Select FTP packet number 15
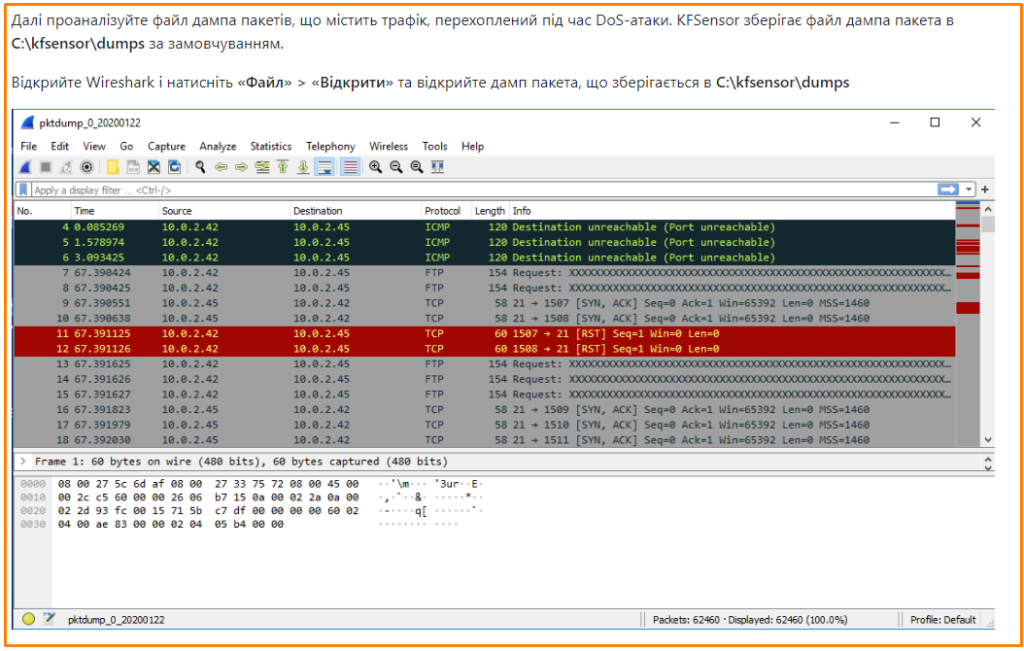This screenshot has width=1024, height=651. (485, 394)
